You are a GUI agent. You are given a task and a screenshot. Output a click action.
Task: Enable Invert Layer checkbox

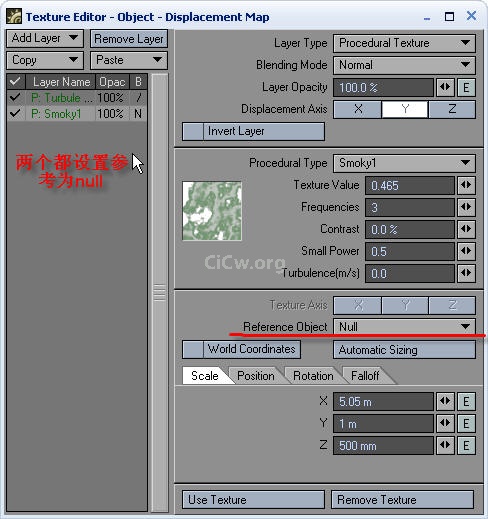point(193,131)
